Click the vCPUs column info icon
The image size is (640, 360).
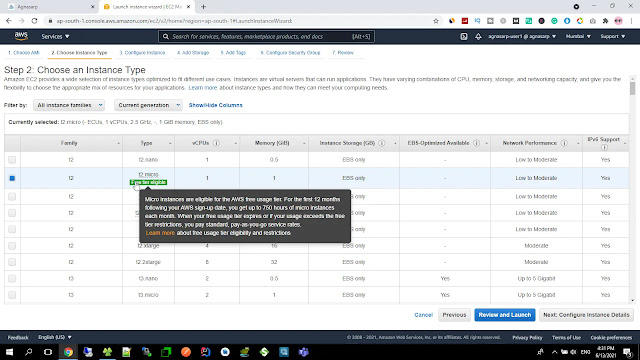click(x=216, y=143)
